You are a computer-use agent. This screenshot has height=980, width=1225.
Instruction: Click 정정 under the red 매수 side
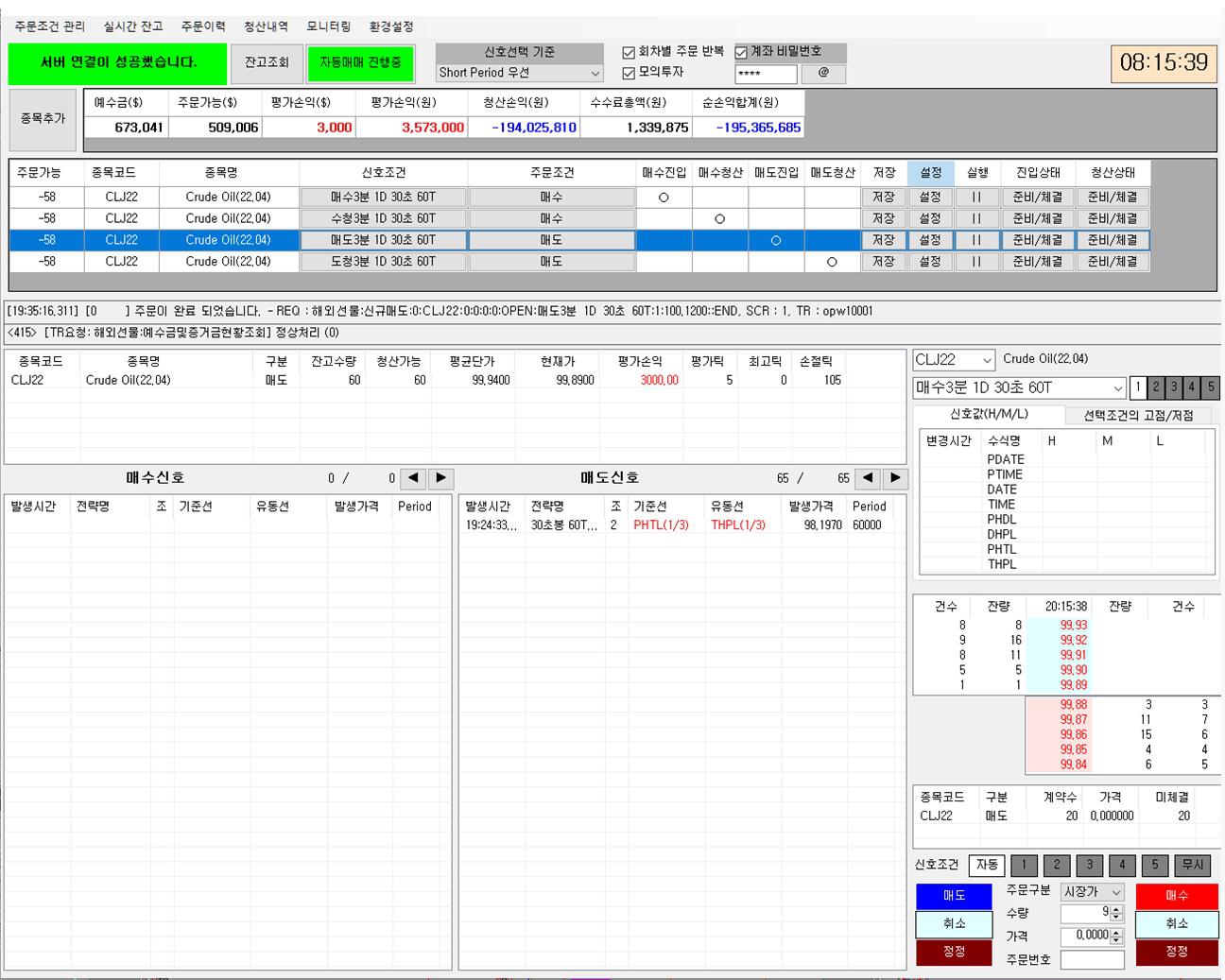tap(1177, 953)
